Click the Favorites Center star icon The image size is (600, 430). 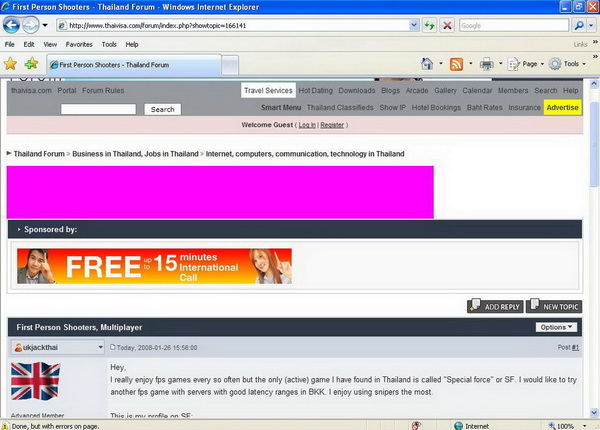10,64
